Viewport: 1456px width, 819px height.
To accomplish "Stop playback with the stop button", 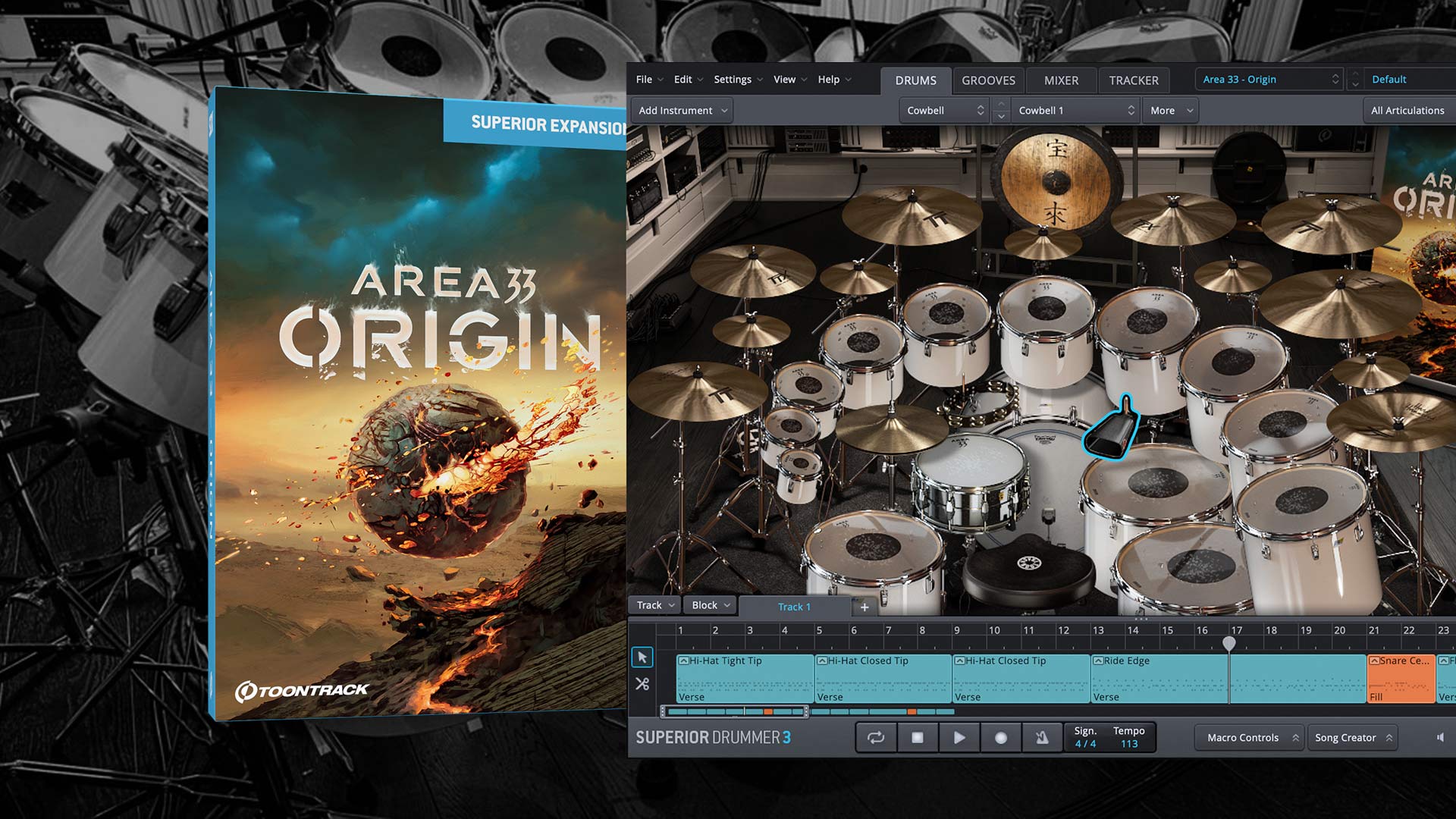I will pos(917,737).
